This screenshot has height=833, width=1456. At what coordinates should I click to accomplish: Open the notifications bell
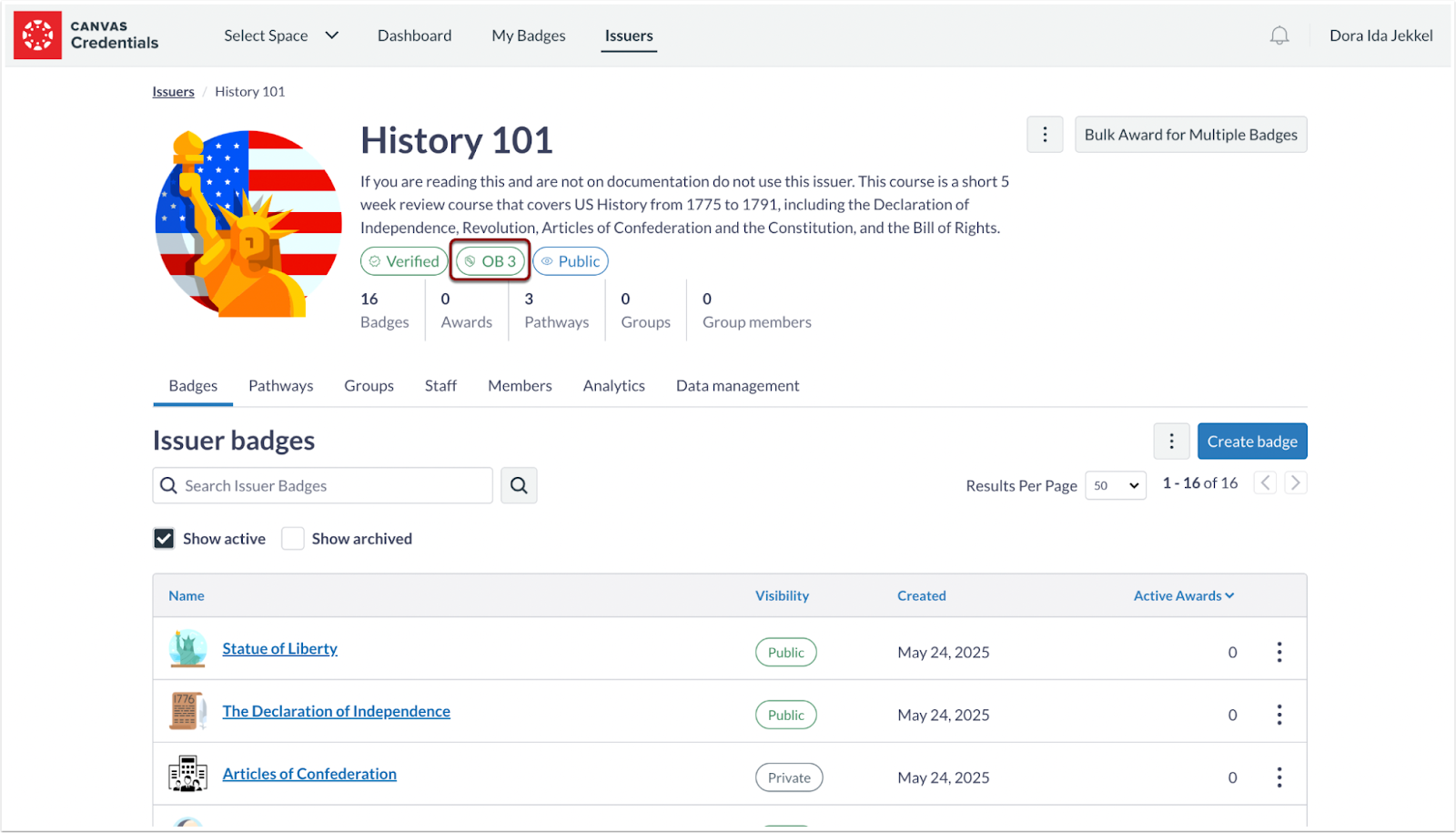tap(1279, 36)
